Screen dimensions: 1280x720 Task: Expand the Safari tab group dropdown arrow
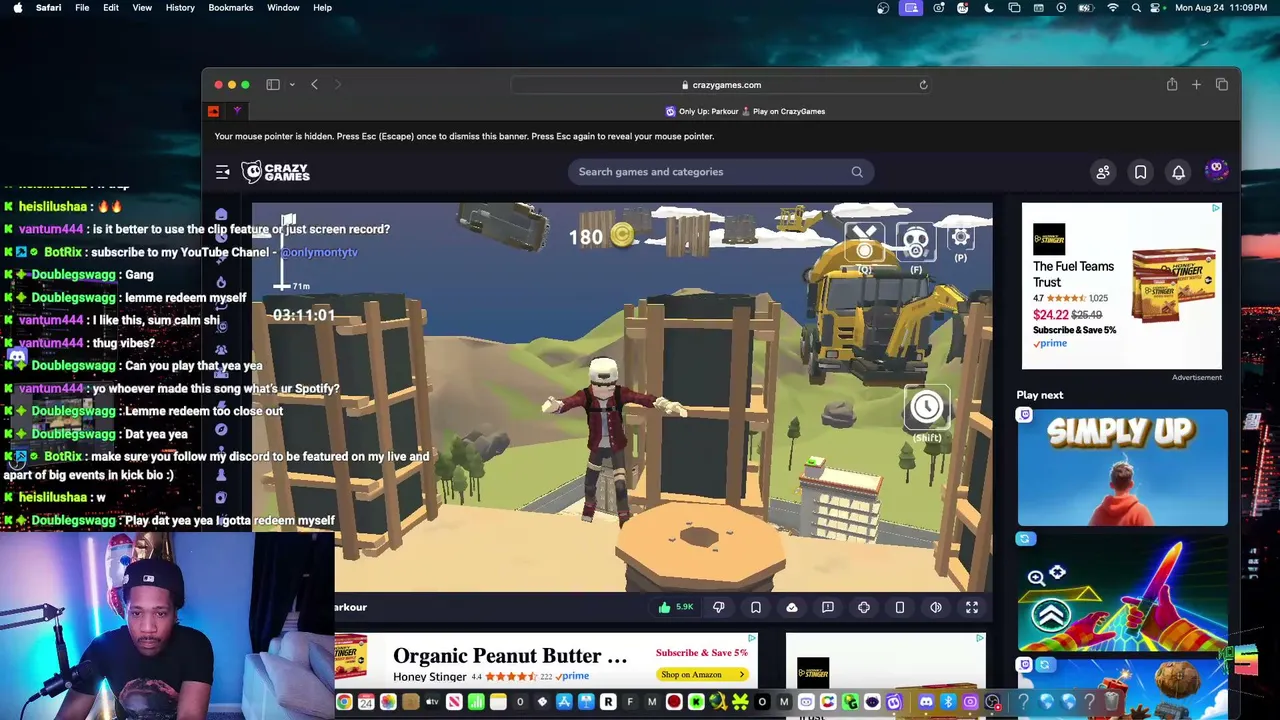tap(291, 85)
